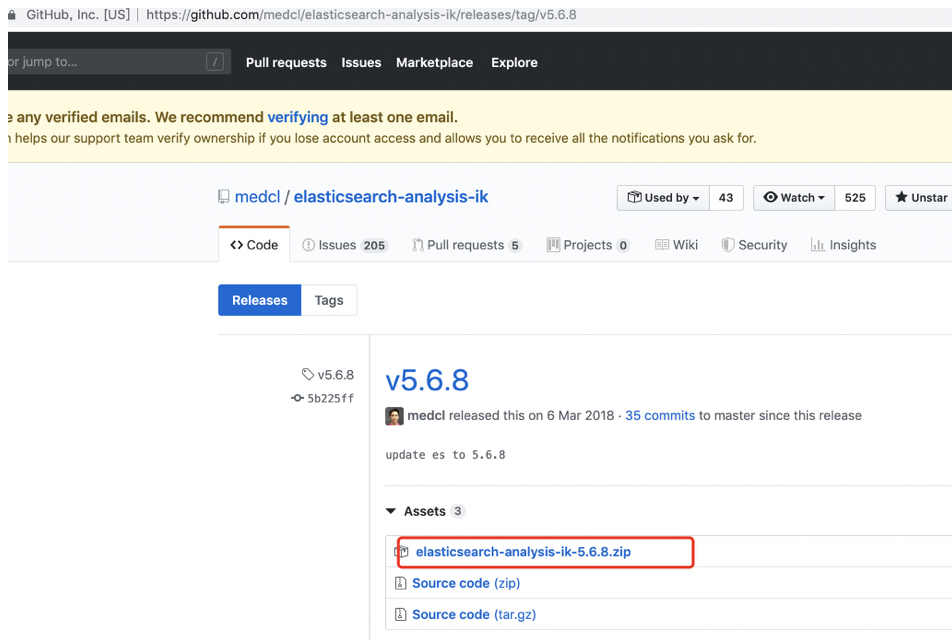Click Pull requests in the top navigation
The image size is (952, 640).
tap(286, 63)
